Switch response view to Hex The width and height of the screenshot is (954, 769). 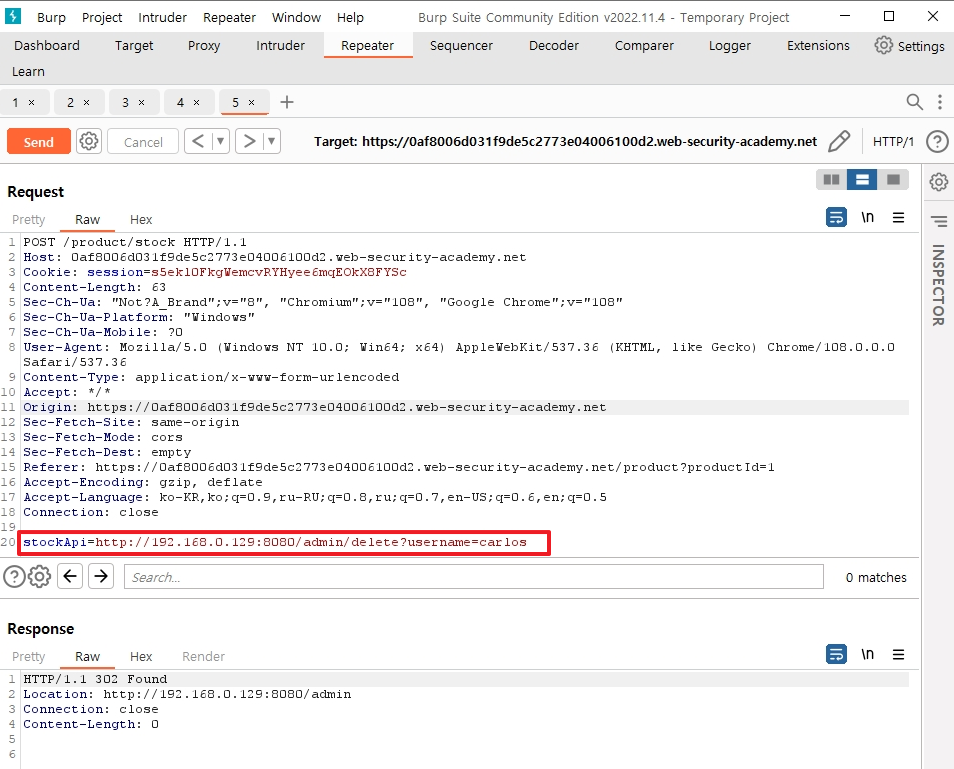[x=141, y=656]
